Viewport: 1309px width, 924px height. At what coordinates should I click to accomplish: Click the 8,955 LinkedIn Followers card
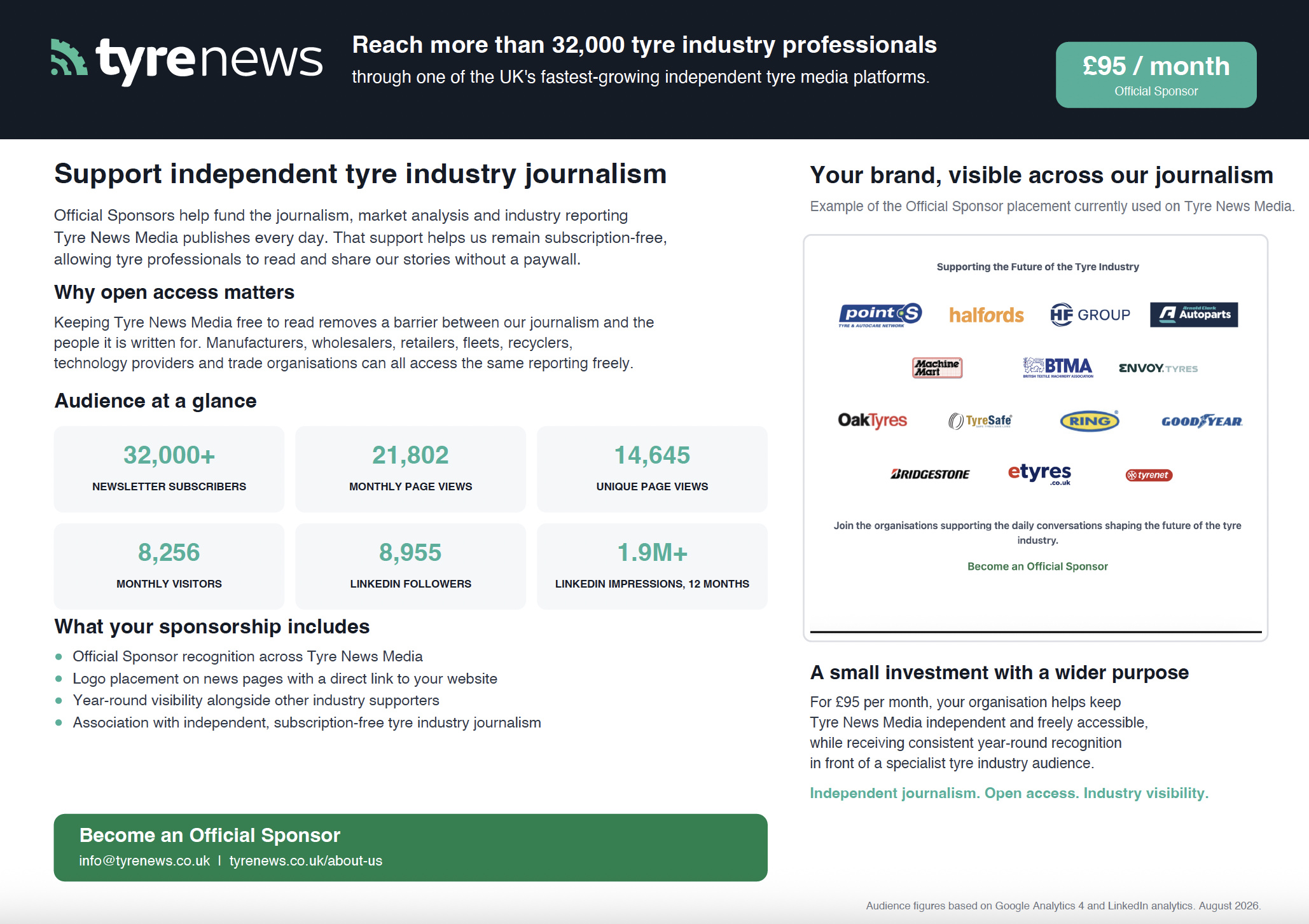point(411,567)
